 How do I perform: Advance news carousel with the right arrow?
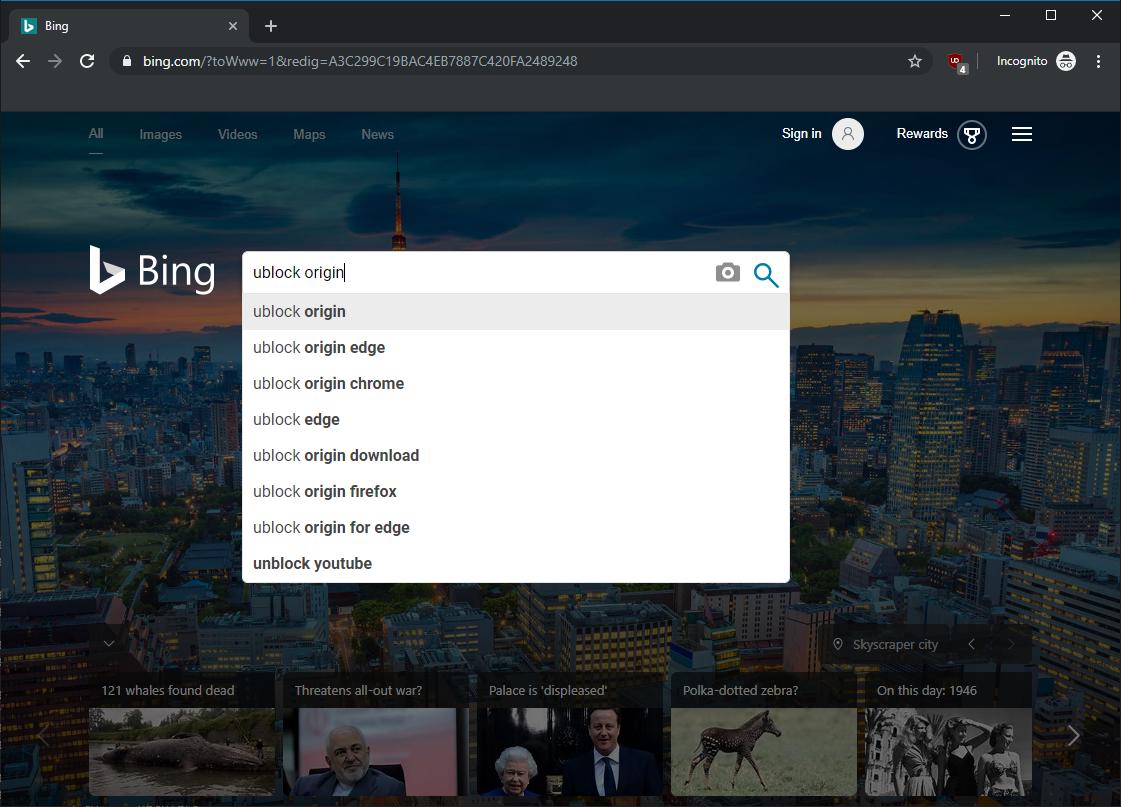pyautogui.click(x=1073, y=736)
